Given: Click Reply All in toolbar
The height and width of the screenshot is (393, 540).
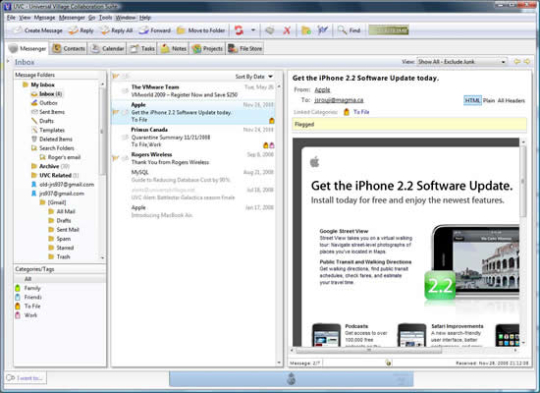Looking at the screenshot, I should coord(116,30).
